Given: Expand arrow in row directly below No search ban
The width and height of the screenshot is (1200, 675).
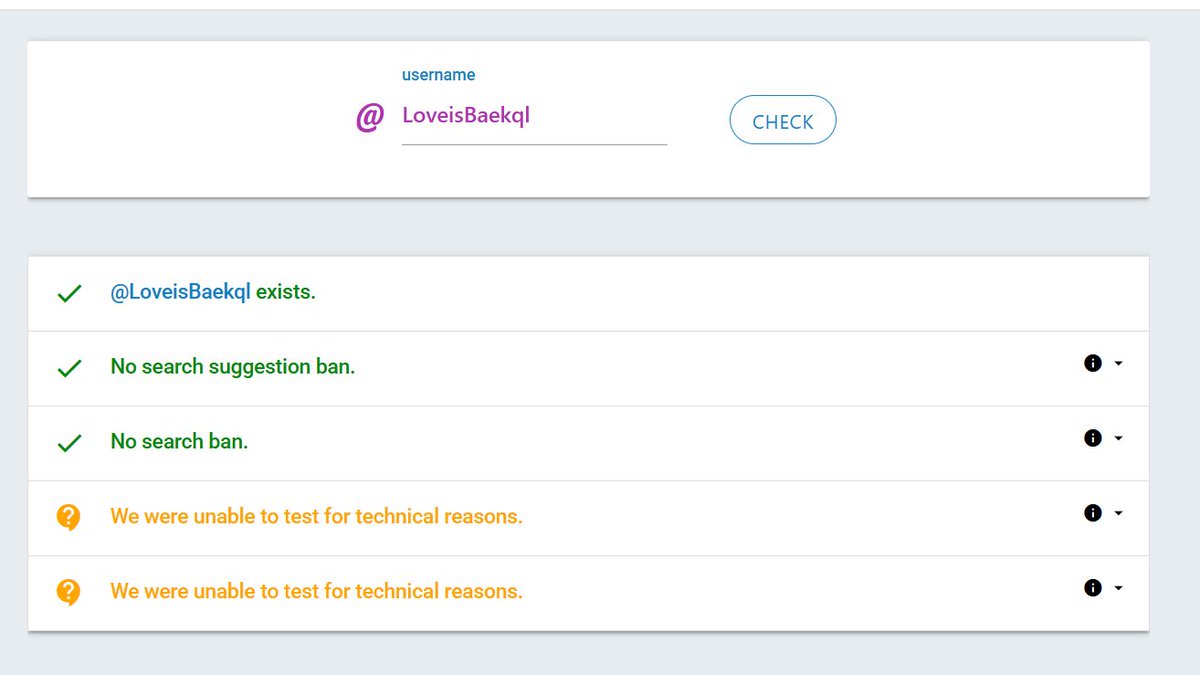Looking at the screenshot, I should click(1118, 513).
